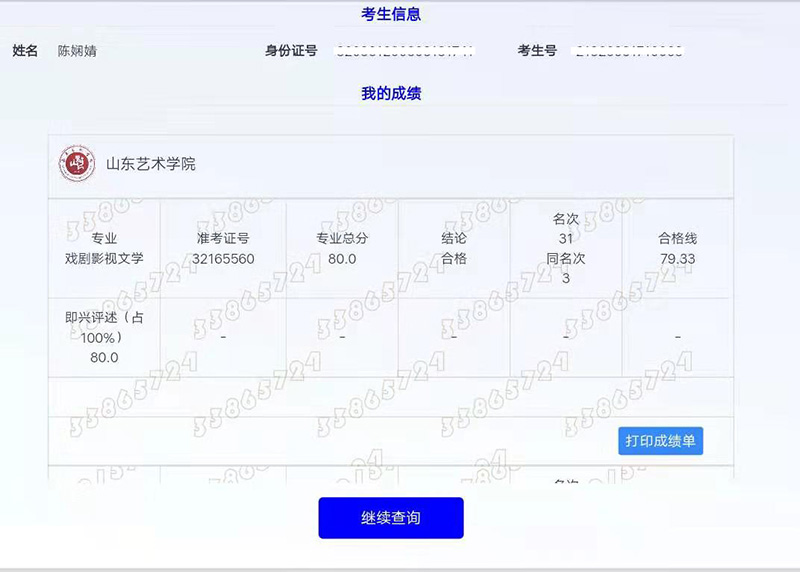Select the 合格线 value 79.33
800x572 pixels.
[678, 259]
